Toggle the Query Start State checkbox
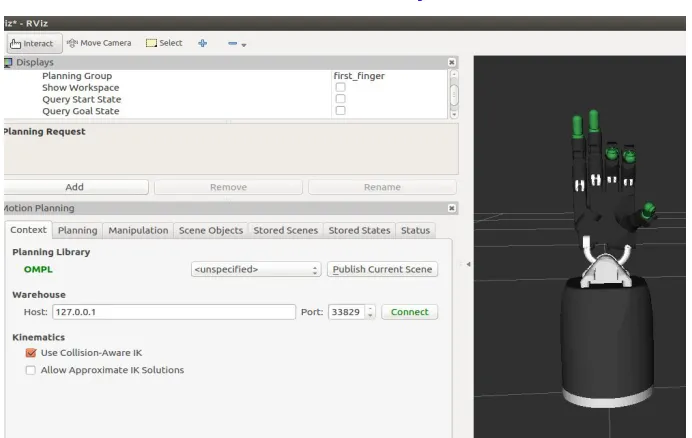This screenshot has height=438, width=692. tap(340, 98)
